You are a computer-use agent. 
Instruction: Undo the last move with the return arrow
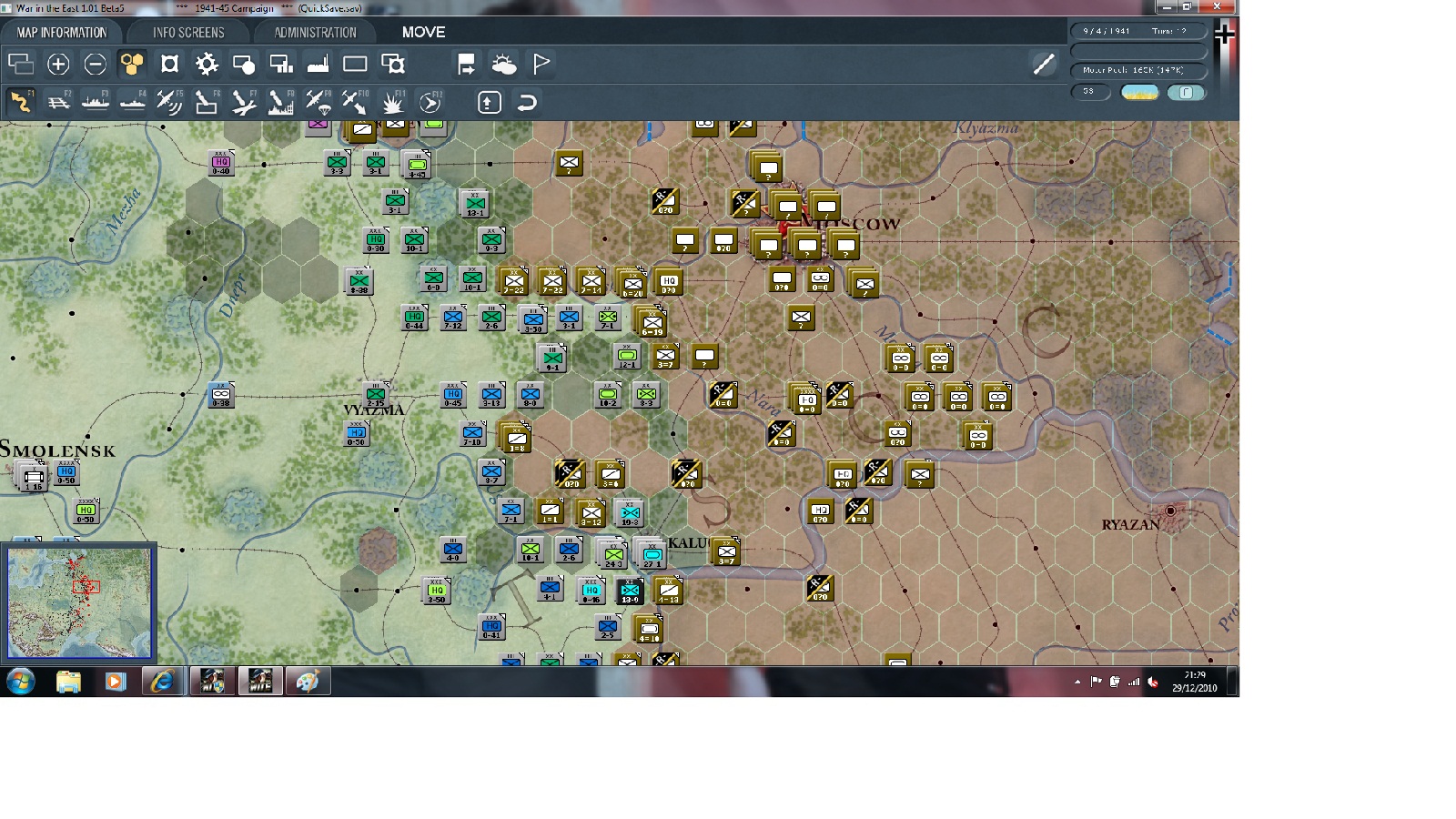tap(527, 102)
